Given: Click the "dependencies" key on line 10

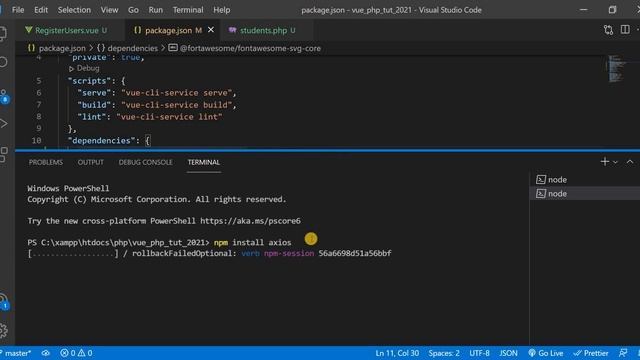Looking at the screenshot, I should (102, 141).
